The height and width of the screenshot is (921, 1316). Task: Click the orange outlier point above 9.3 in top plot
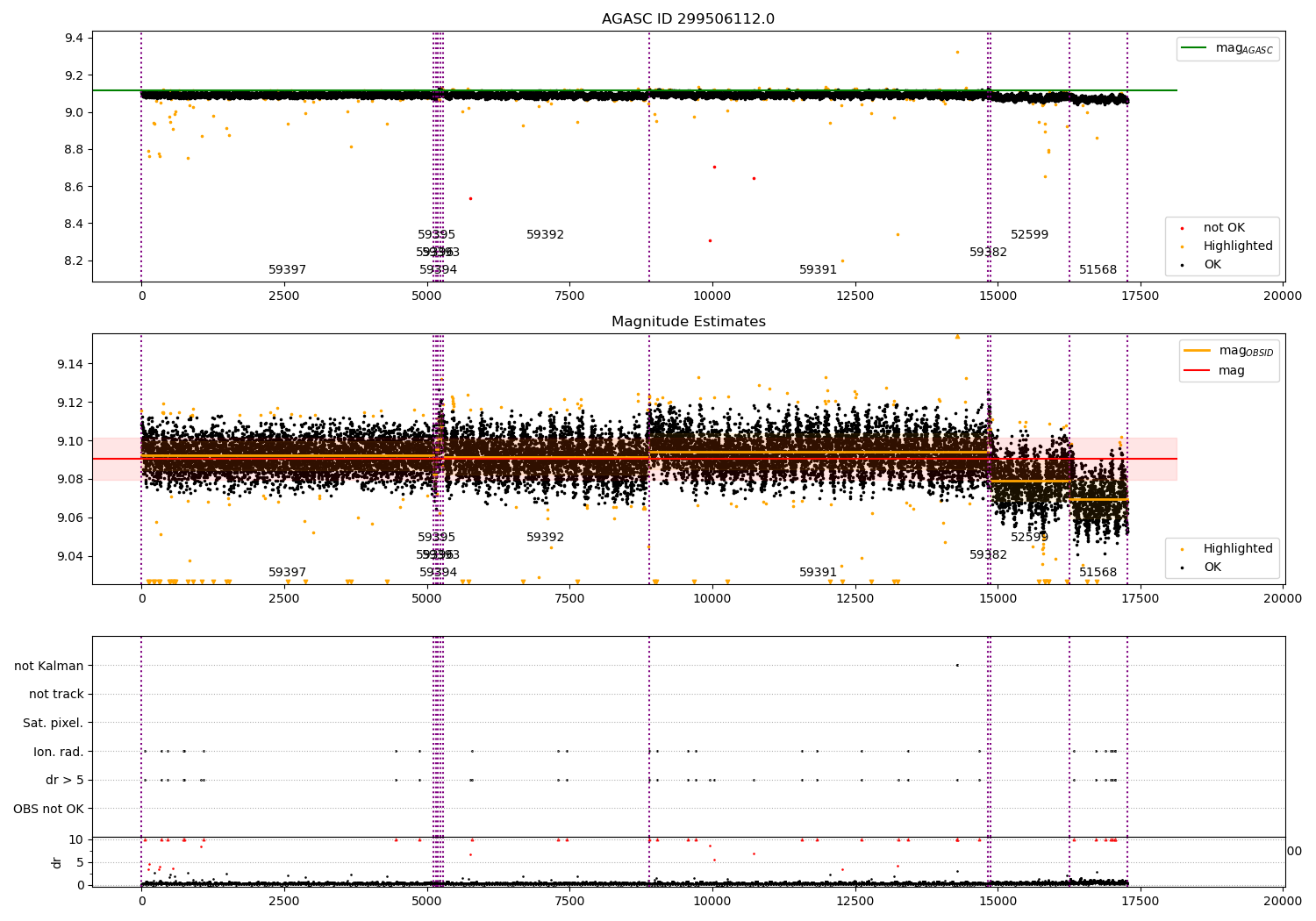point(957,52)
